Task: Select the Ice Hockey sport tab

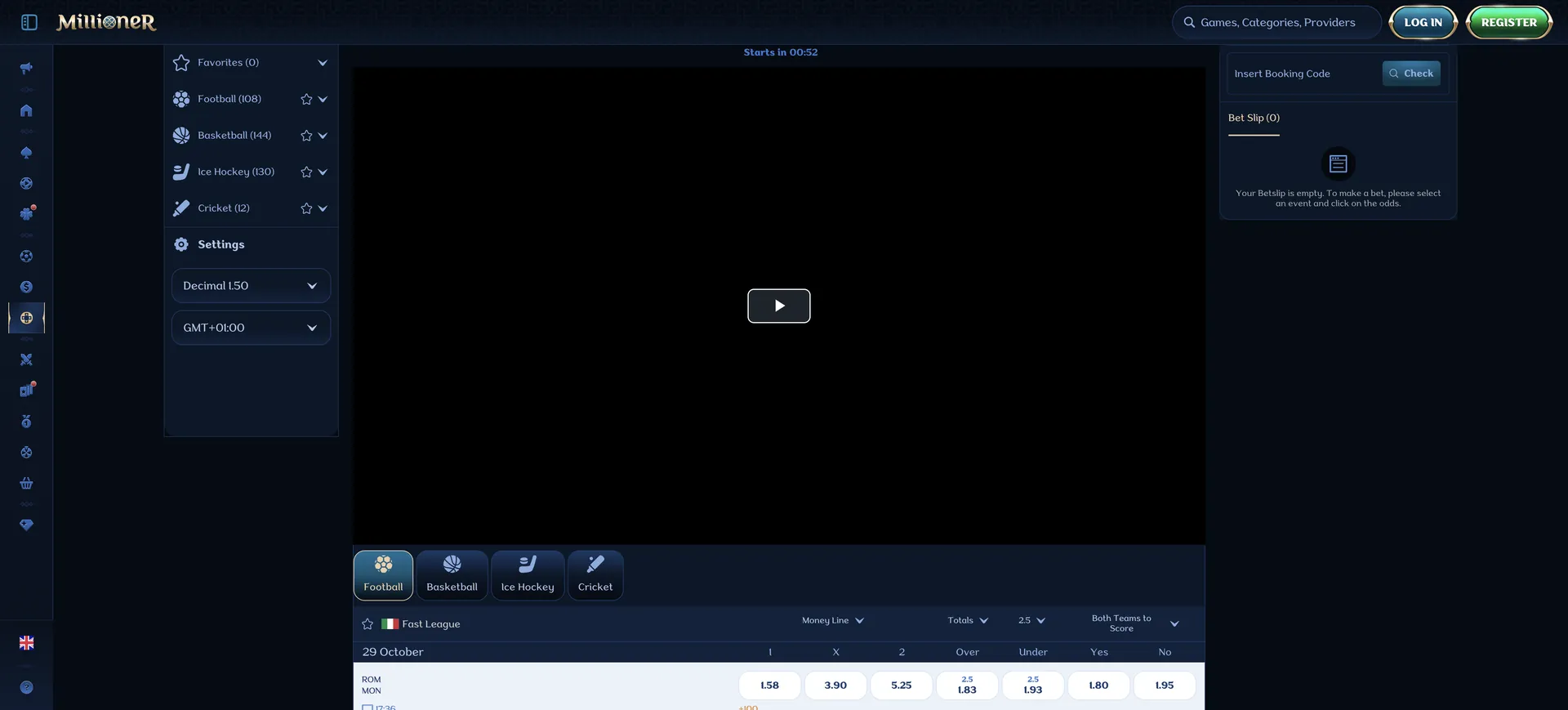Action: pyautogui.click(x=528, y=575)
